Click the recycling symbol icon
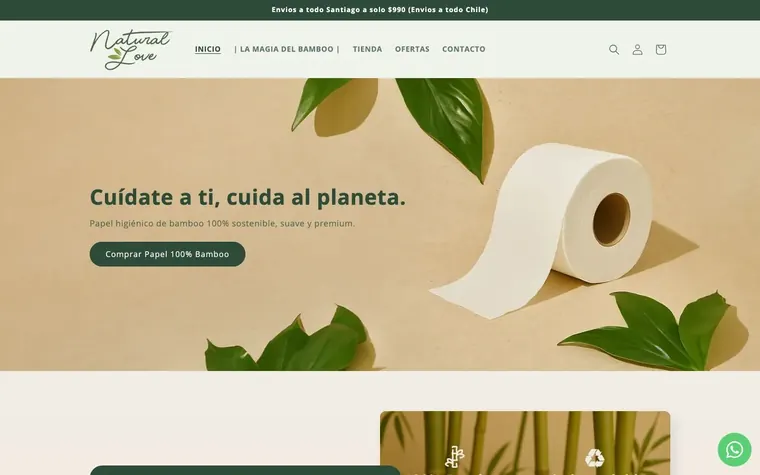The image size is (760, 475). click(595, 458)
